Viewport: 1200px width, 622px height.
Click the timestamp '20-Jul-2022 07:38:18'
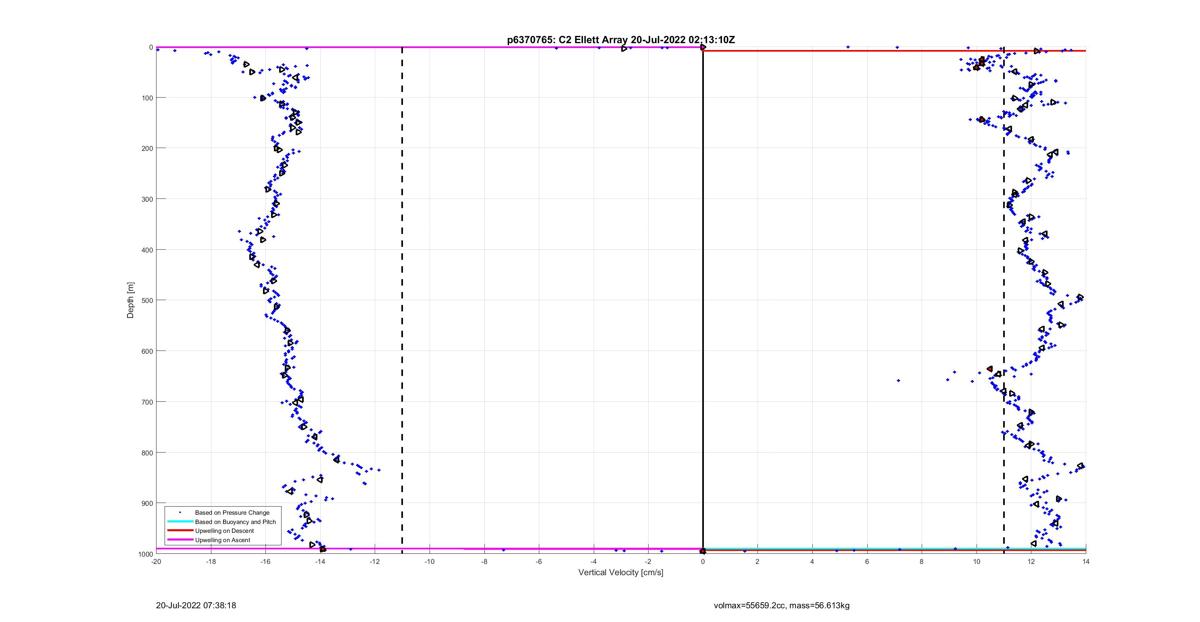click(196, 605)
